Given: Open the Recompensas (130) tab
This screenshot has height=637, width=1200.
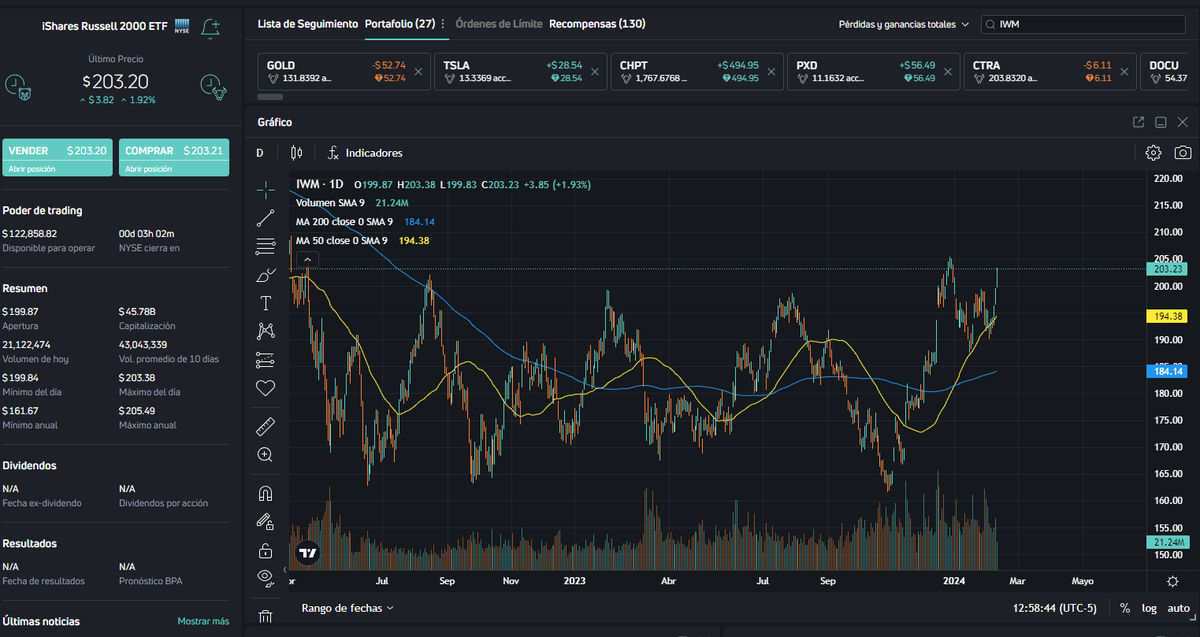Looking at the screenshot, I should pos(597,23).
